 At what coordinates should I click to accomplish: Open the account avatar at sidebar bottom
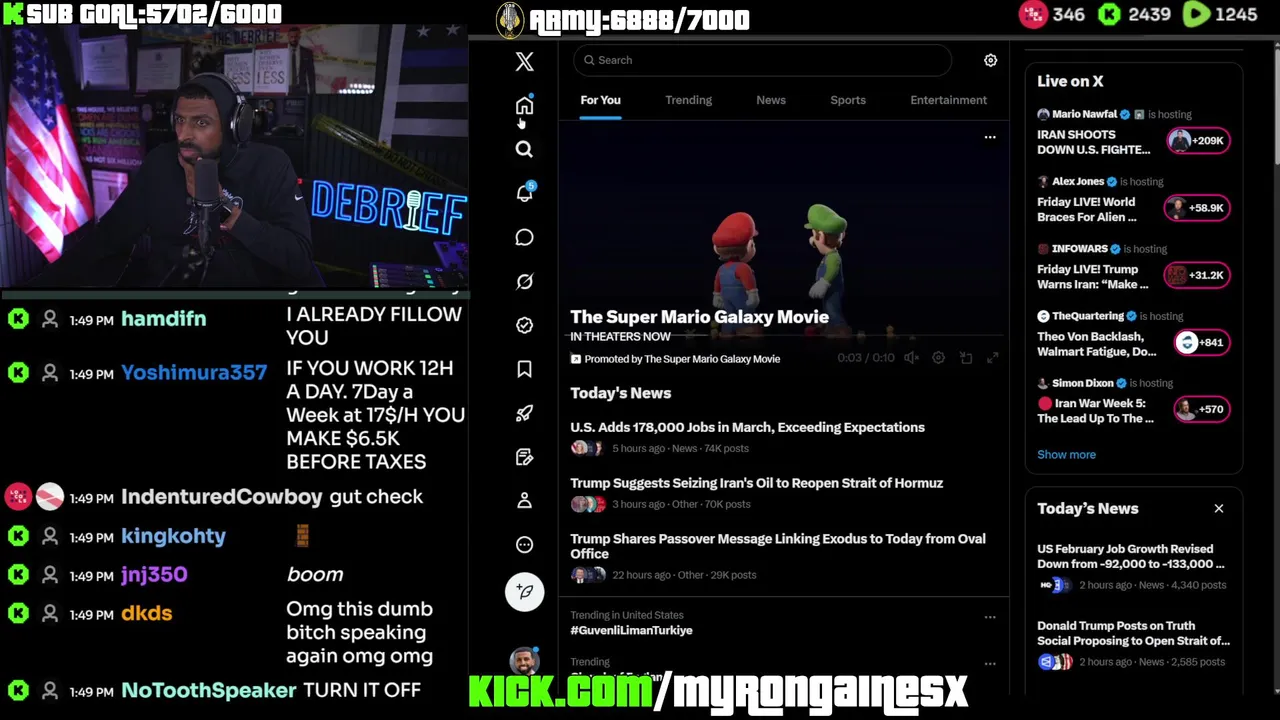click(x=524, y=660)
